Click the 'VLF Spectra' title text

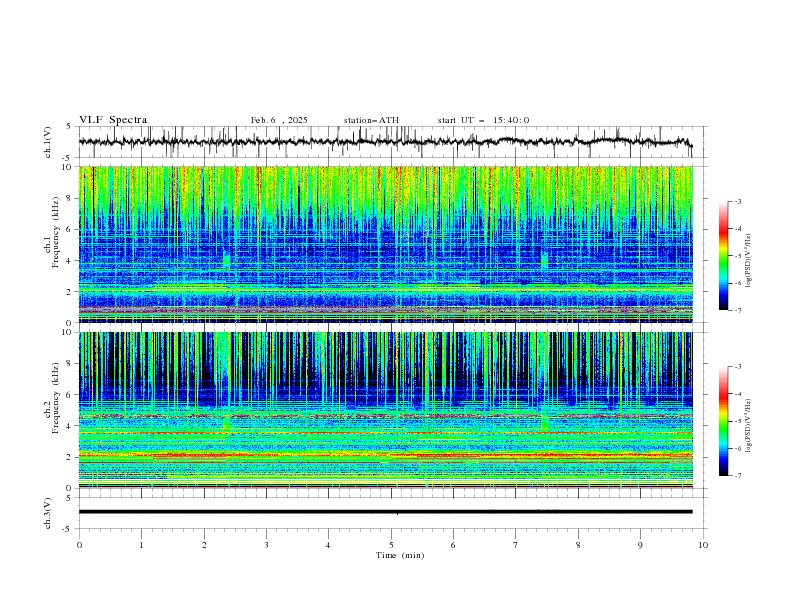pos(113,120)
